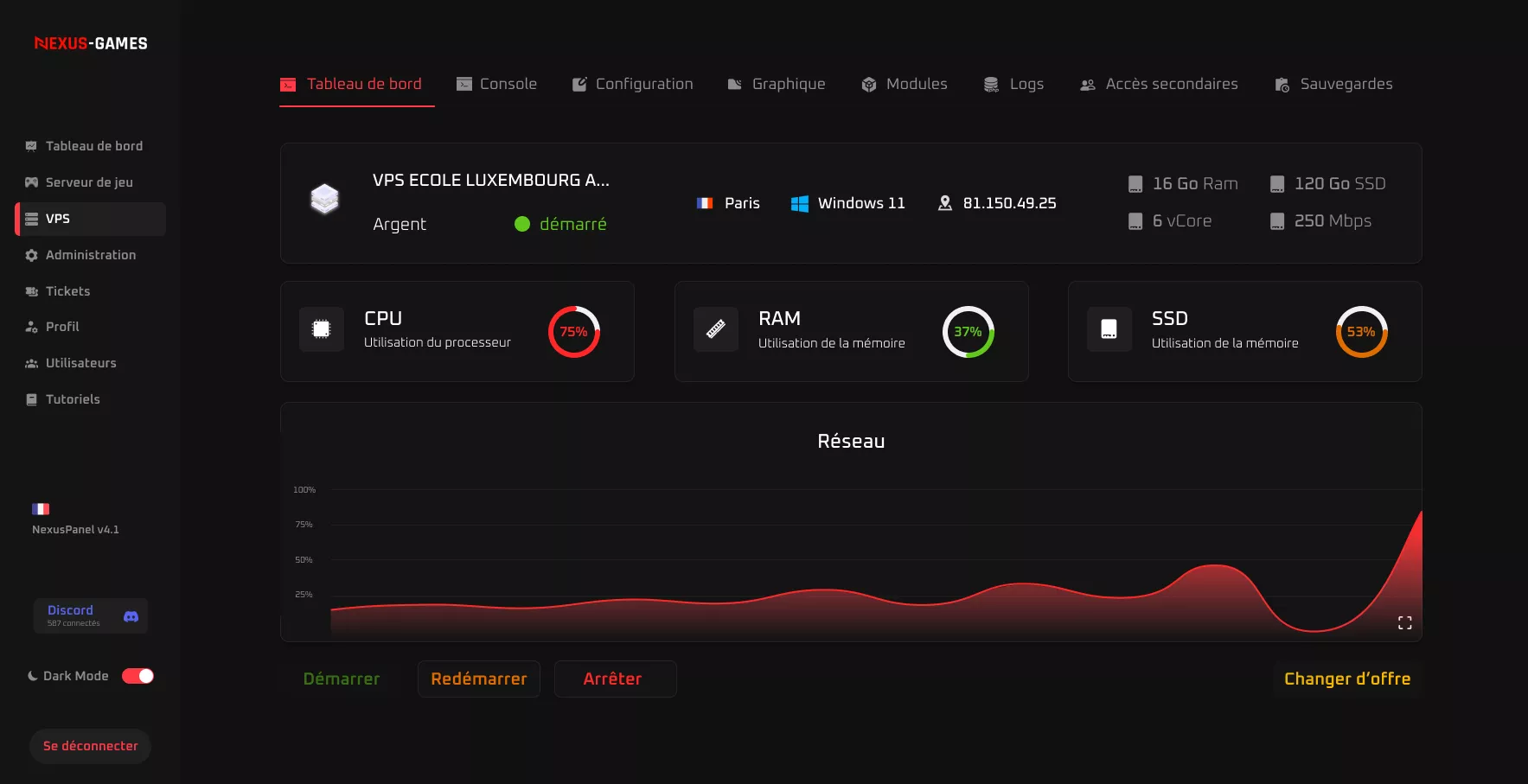Click the VPS ECOLE LUXEMBOURG title

491,181
